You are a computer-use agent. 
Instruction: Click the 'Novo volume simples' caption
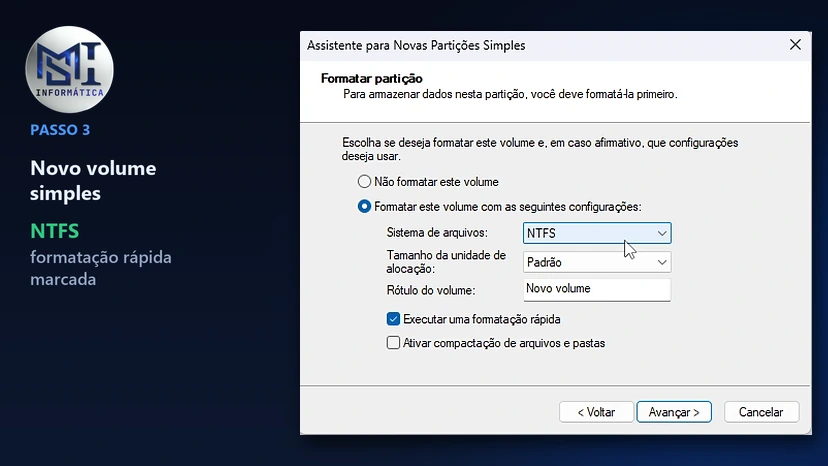pos(93,181)
